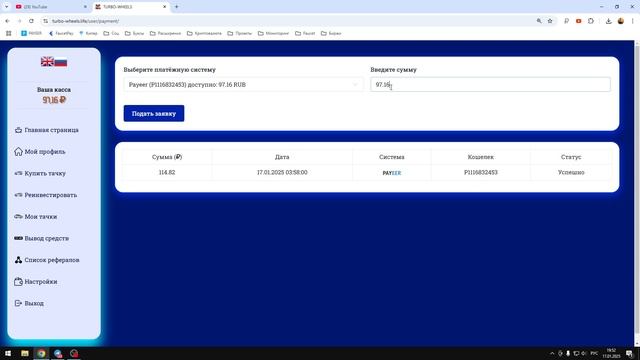640x360 pixels.
Task: Click the 97.16 ₽ cash balance
Action: tap(54, 100)
